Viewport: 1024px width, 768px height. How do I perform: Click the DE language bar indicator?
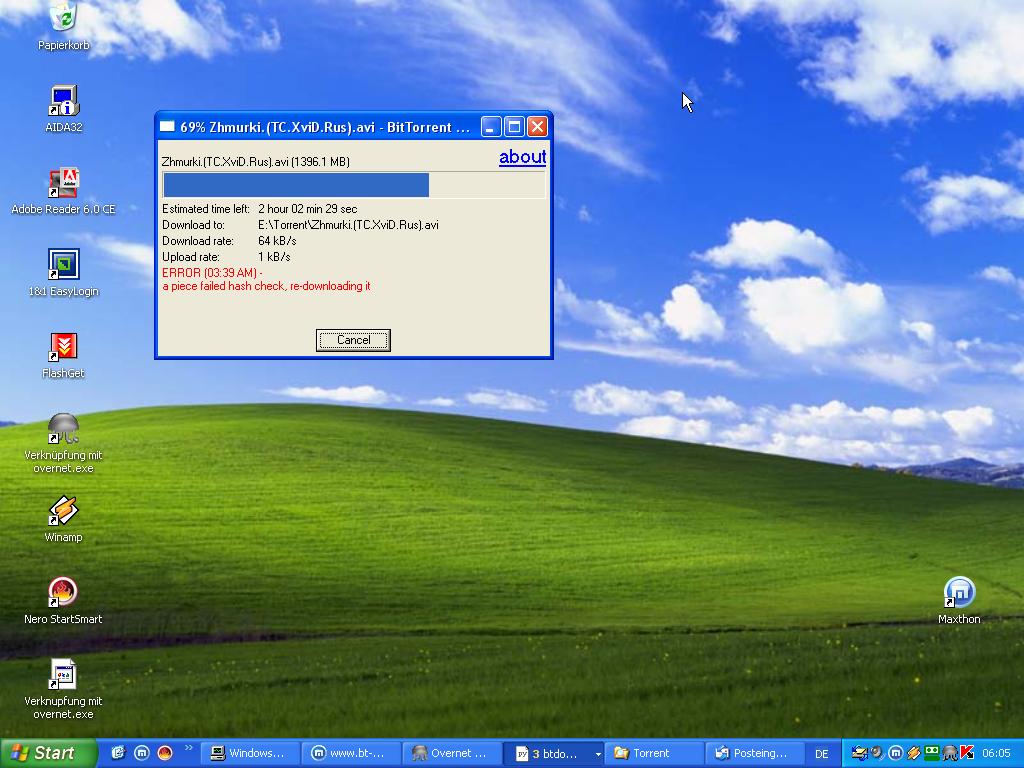[x=822, y=754]
